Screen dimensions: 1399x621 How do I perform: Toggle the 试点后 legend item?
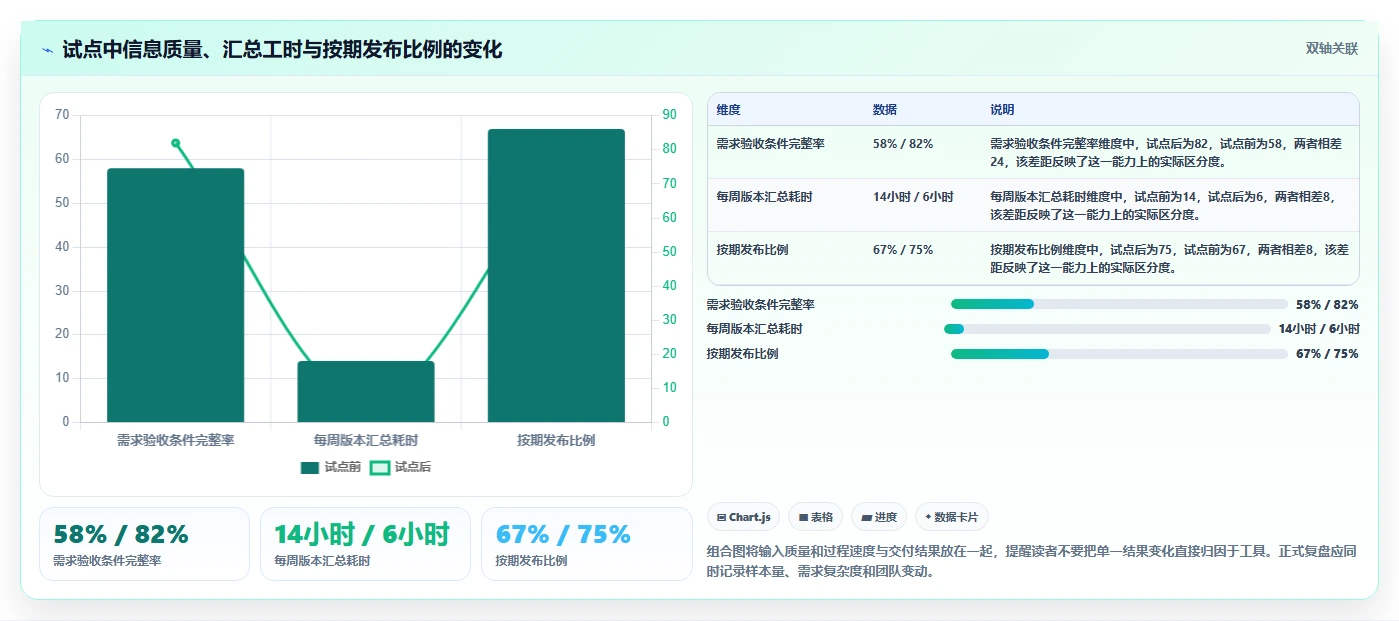(x=401, y=467)
